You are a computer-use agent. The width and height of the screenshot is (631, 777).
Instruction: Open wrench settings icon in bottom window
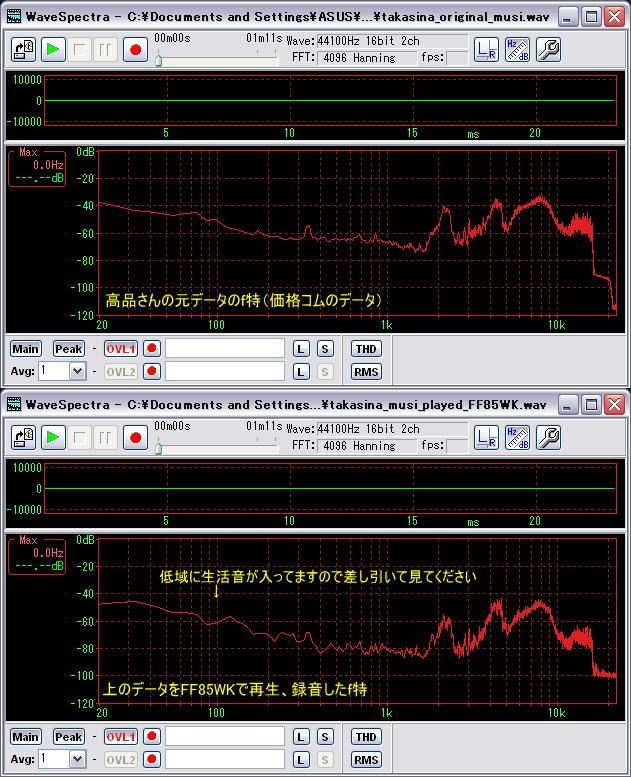[549, 438]
